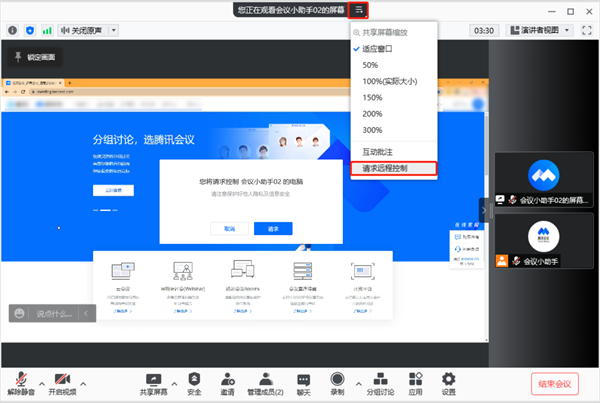Screen dimensions: 600x403
Task: Open 分组讨论 breakout rooms
Action: point(381,381)
